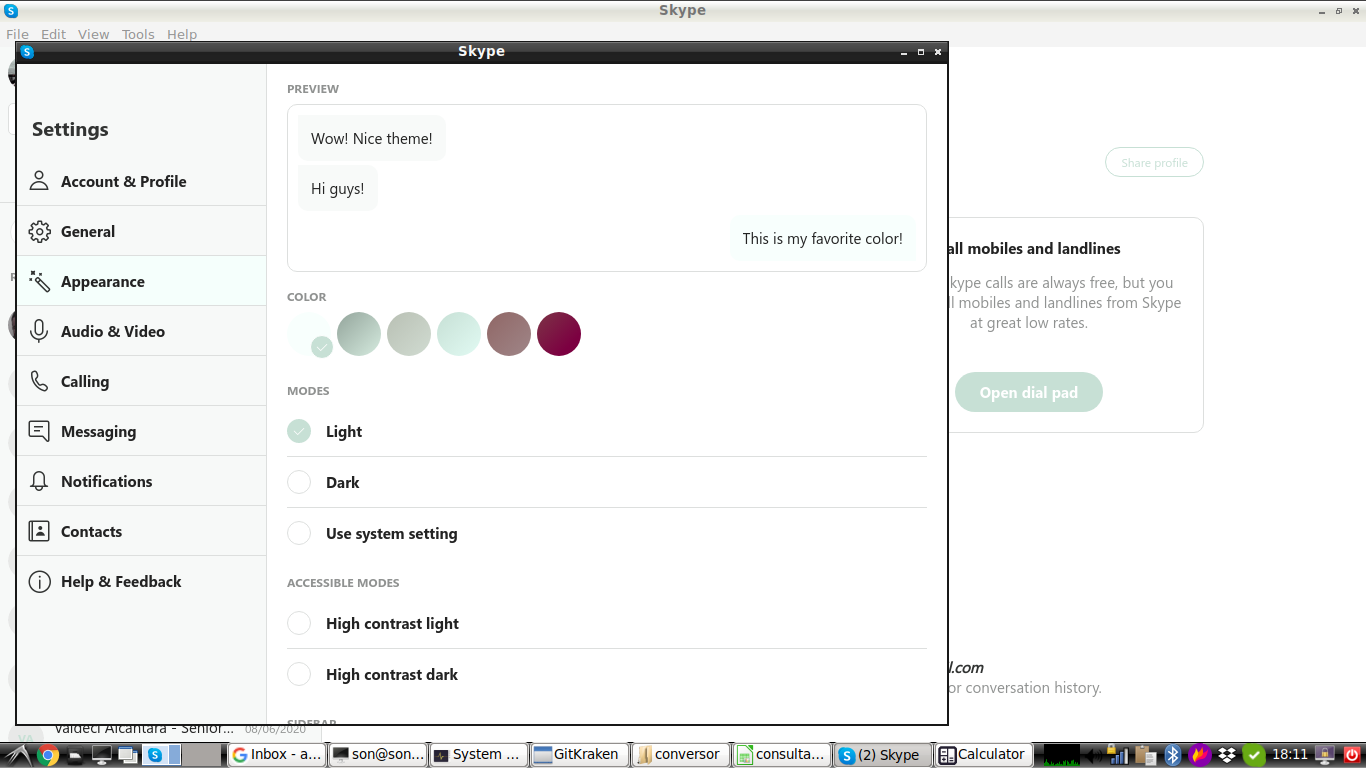Click the window switcher icon in taskbar
1366x768 pixels.
(x=128, y=756)
